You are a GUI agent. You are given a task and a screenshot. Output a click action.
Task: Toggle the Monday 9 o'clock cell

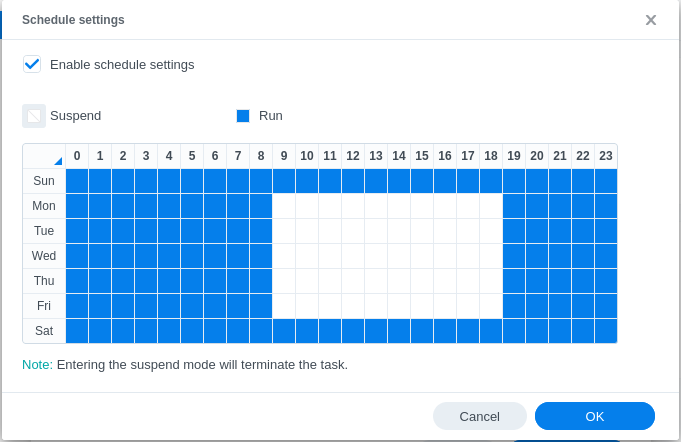click(284, 206)
